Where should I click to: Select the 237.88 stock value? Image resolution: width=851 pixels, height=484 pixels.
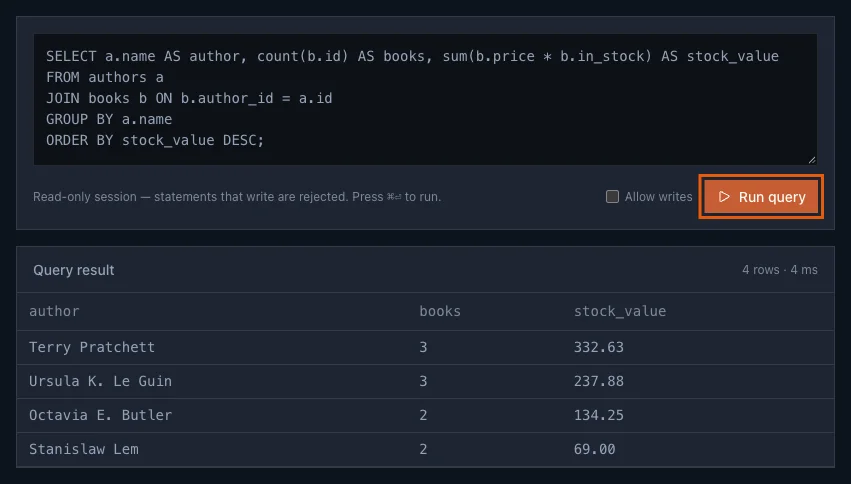(x=599, y=381)
